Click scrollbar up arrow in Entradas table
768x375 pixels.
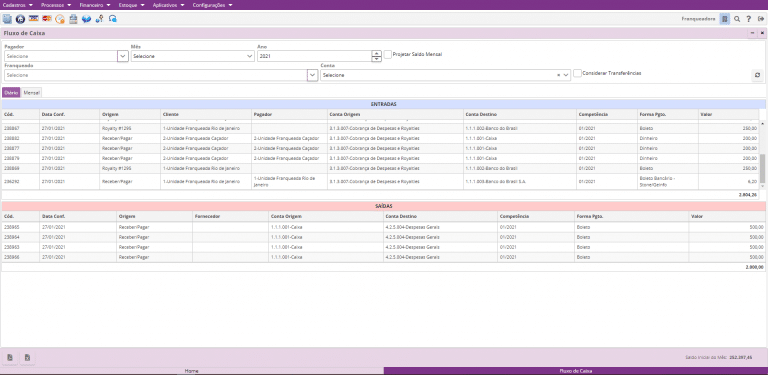(762, 123)
